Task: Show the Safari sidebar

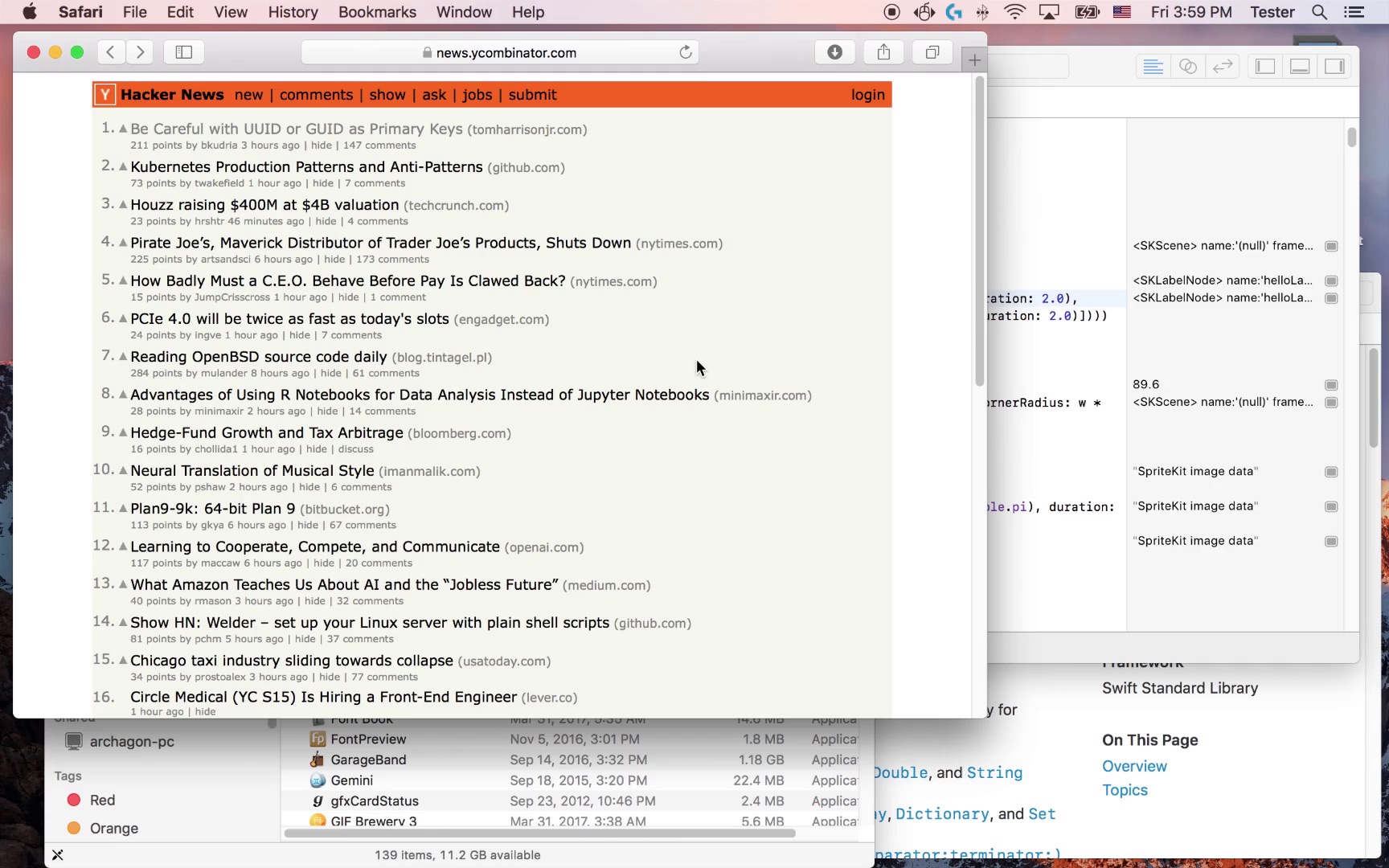Action: [x=184, y=52]
